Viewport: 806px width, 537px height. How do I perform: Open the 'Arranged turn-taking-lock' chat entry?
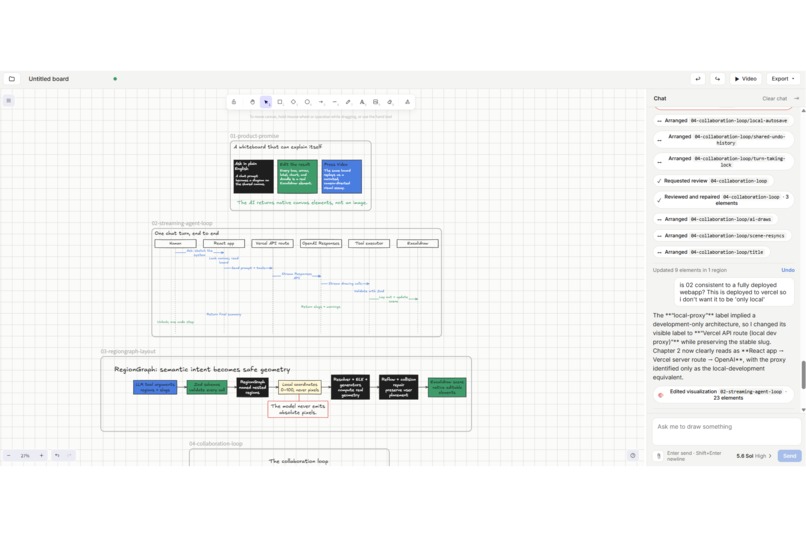[x=723, y=162]
